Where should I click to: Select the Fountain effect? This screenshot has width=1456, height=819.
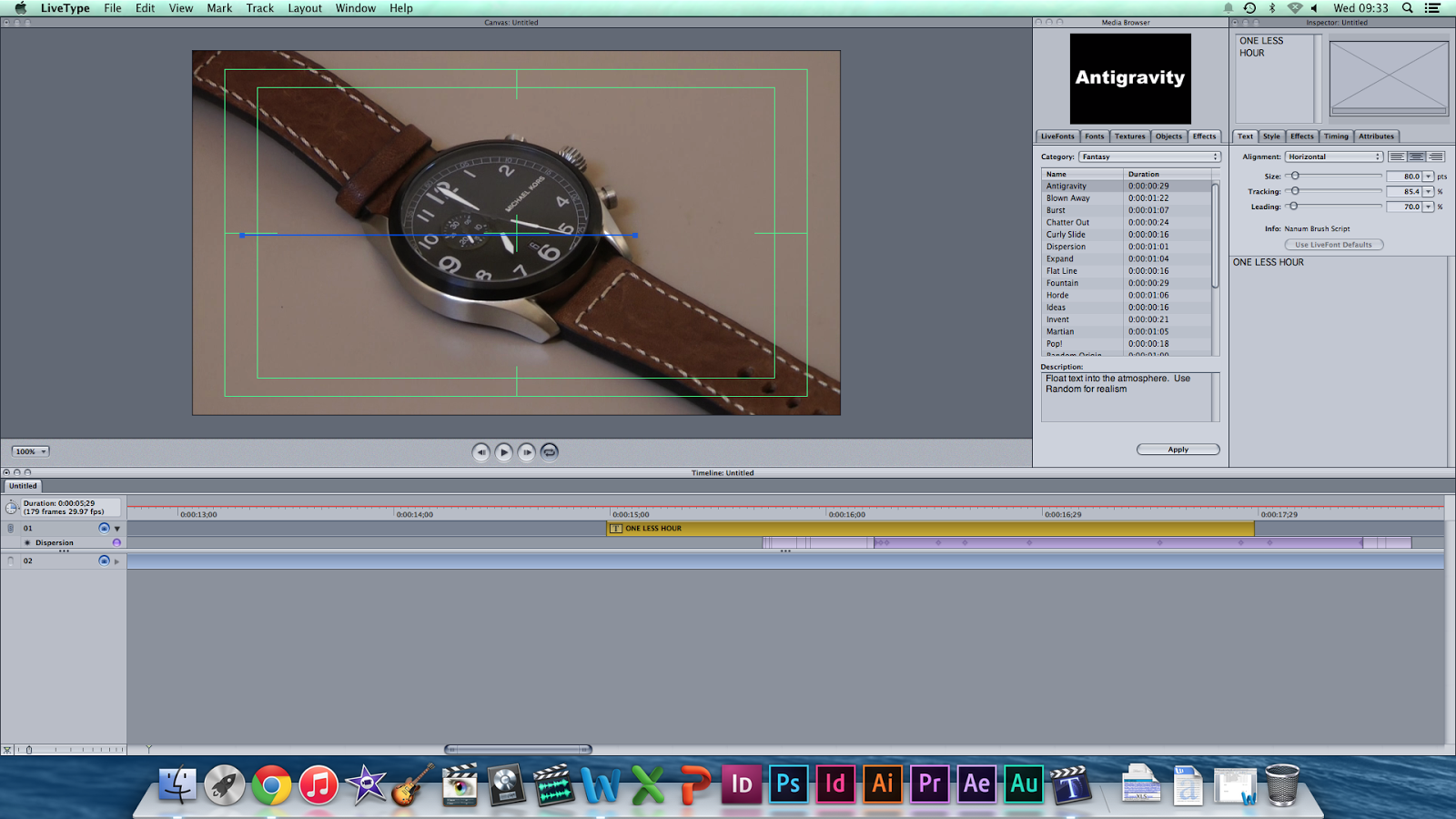(1126, 283)
